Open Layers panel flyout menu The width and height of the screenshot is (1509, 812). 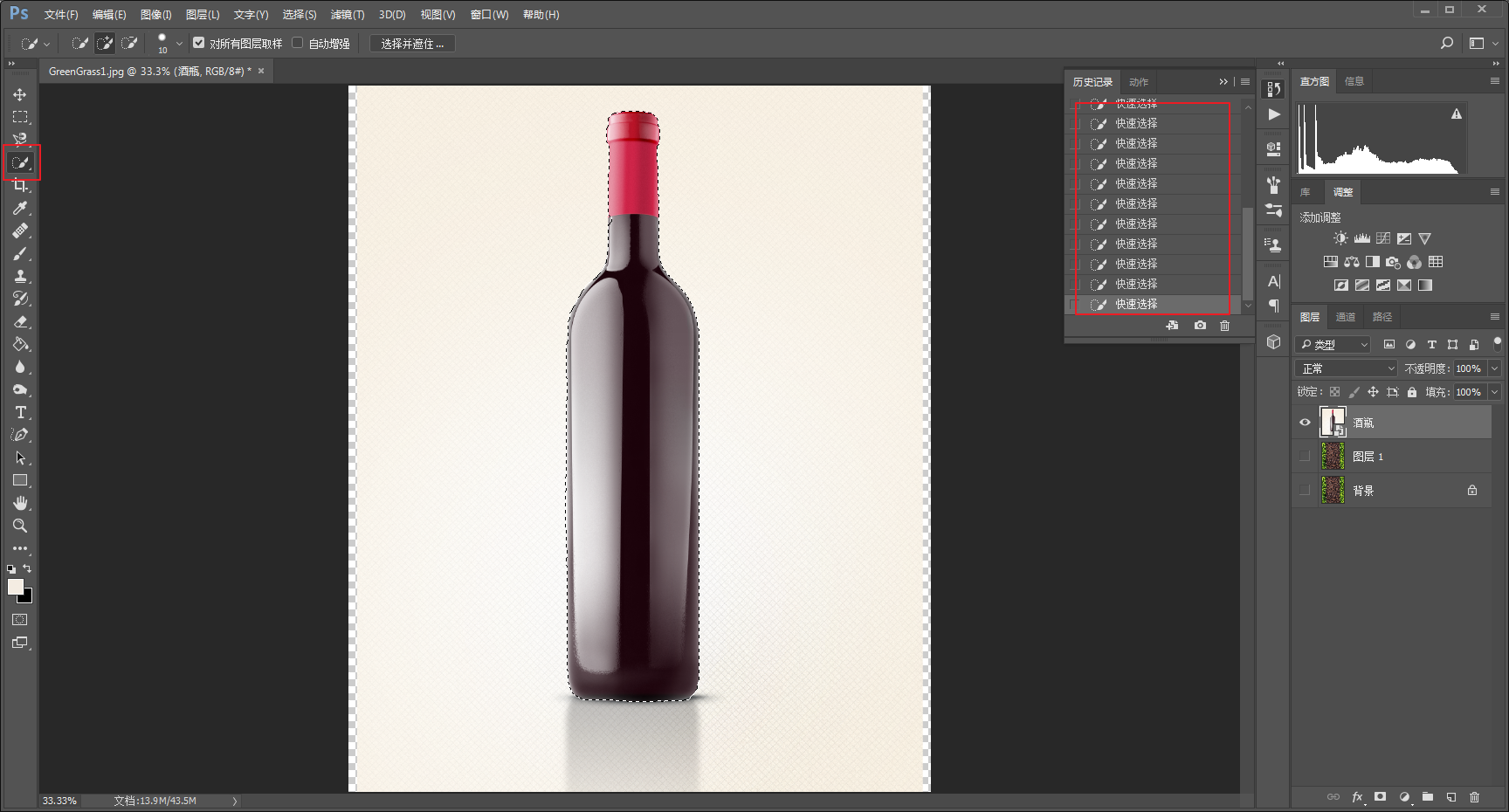1495,316
